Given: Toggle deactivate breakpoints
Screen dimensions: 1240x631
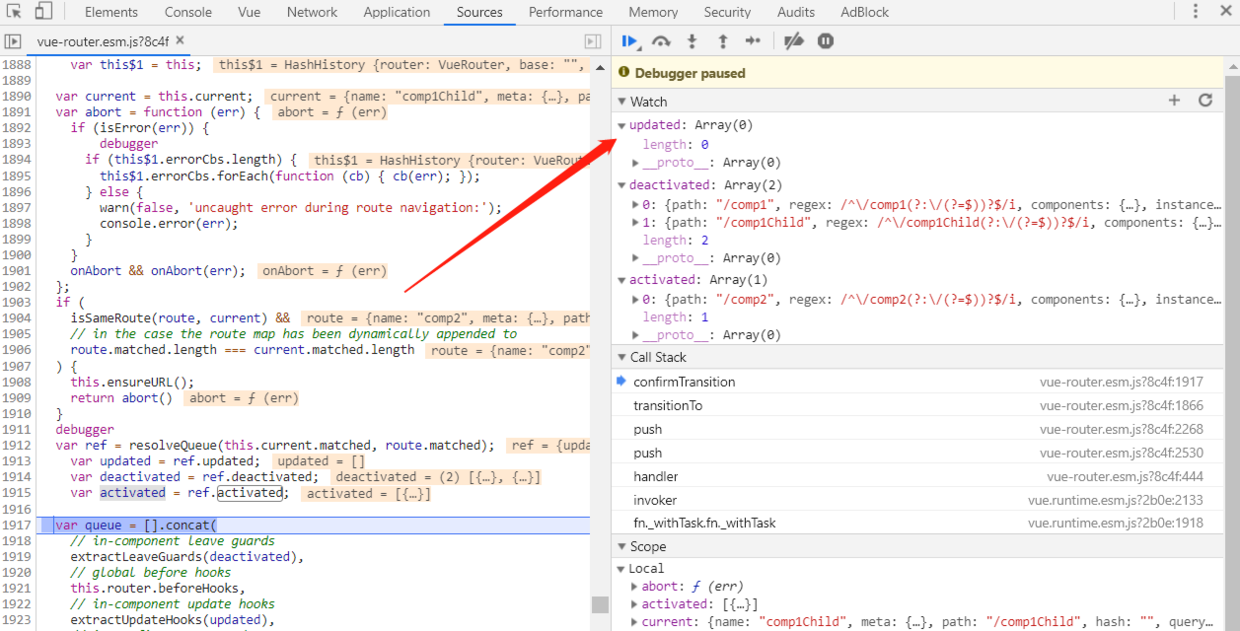Looking at the screenshot, I should point(793,41).
